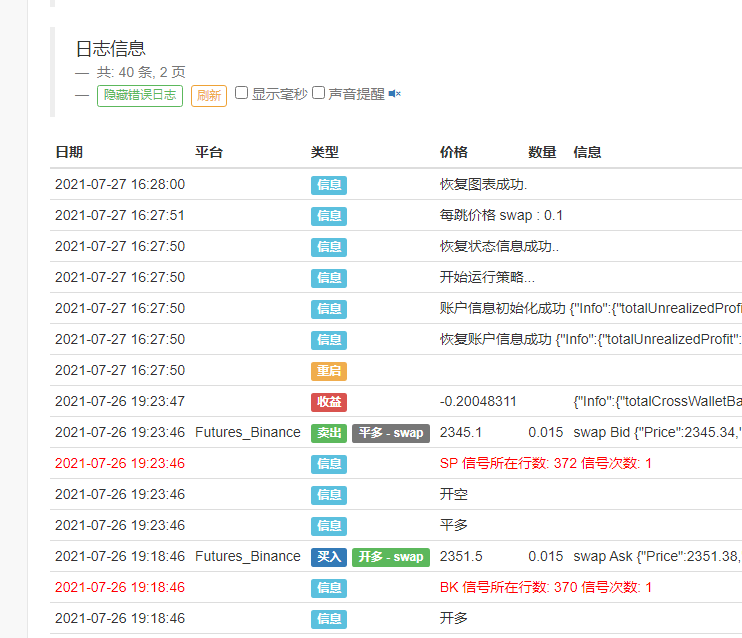Select Futures_Binance in the 19:18:46 row
Screen dimensions: 742x638
(247, 557)
